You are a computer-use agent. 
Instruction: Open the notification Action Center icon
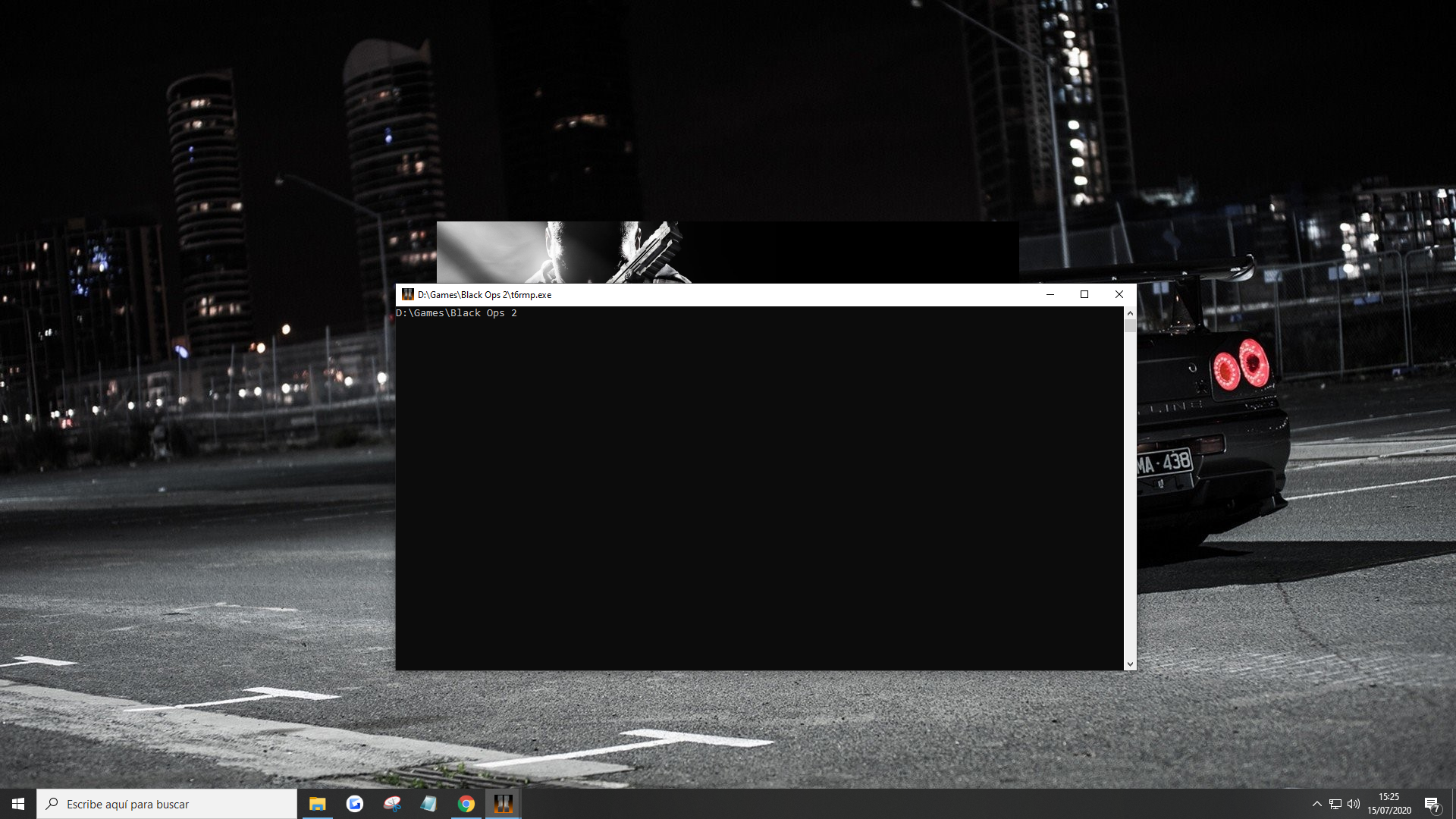point(1432,804)
